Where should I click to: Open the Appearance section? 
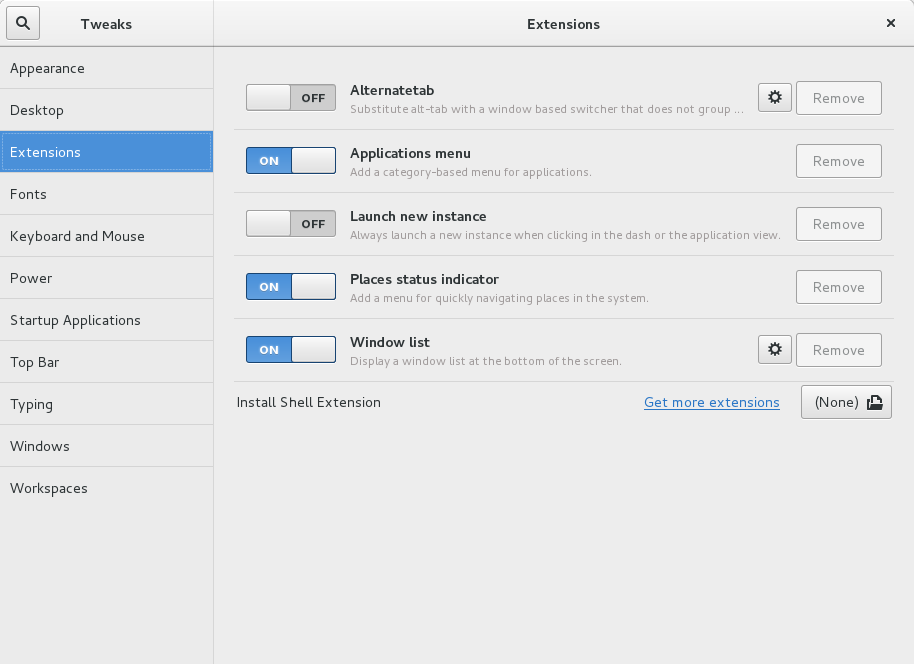(107, 68)
